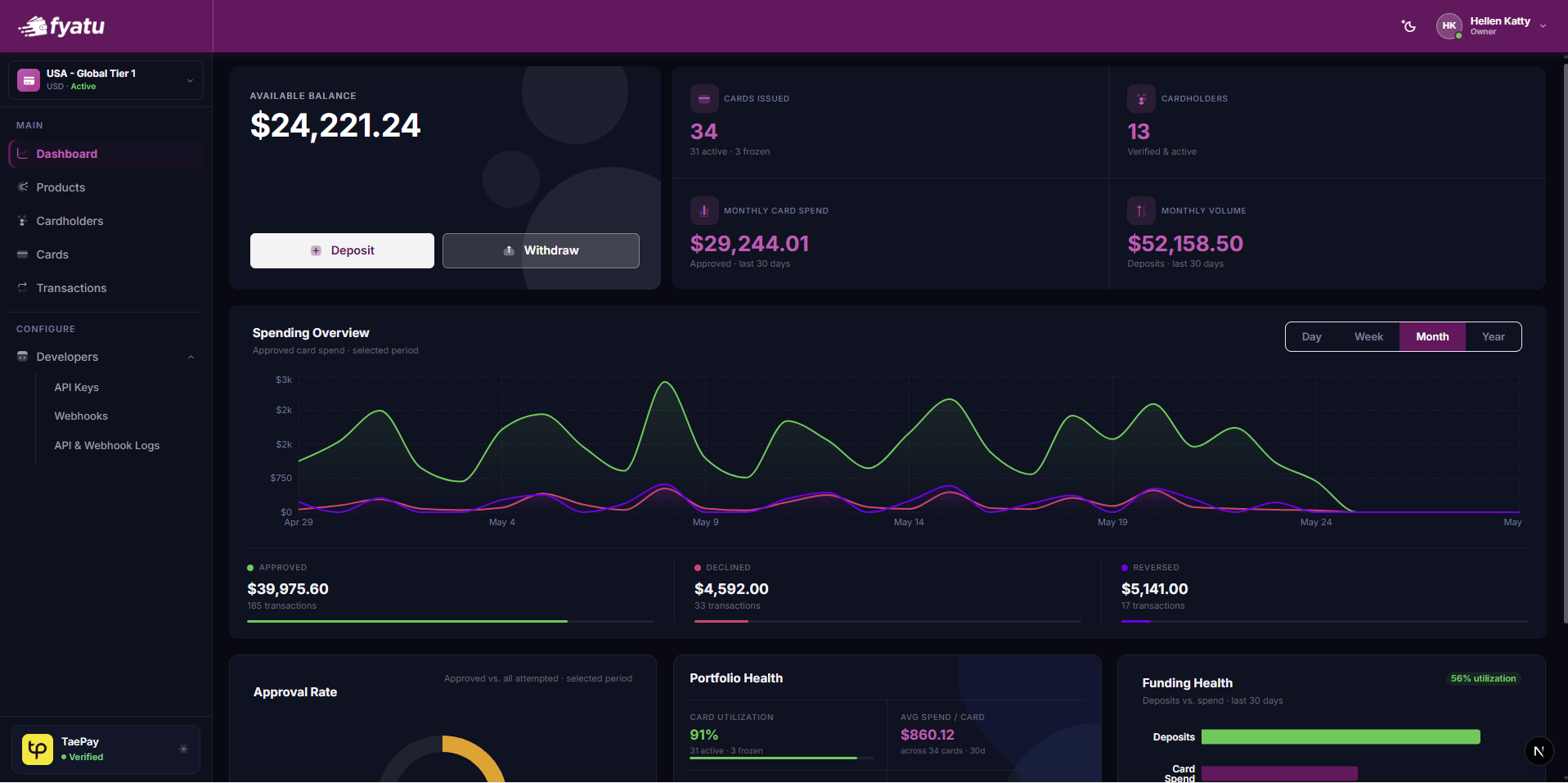Select the Day period tab
Screen dimensions: 1568x783
coord(1311,336)
